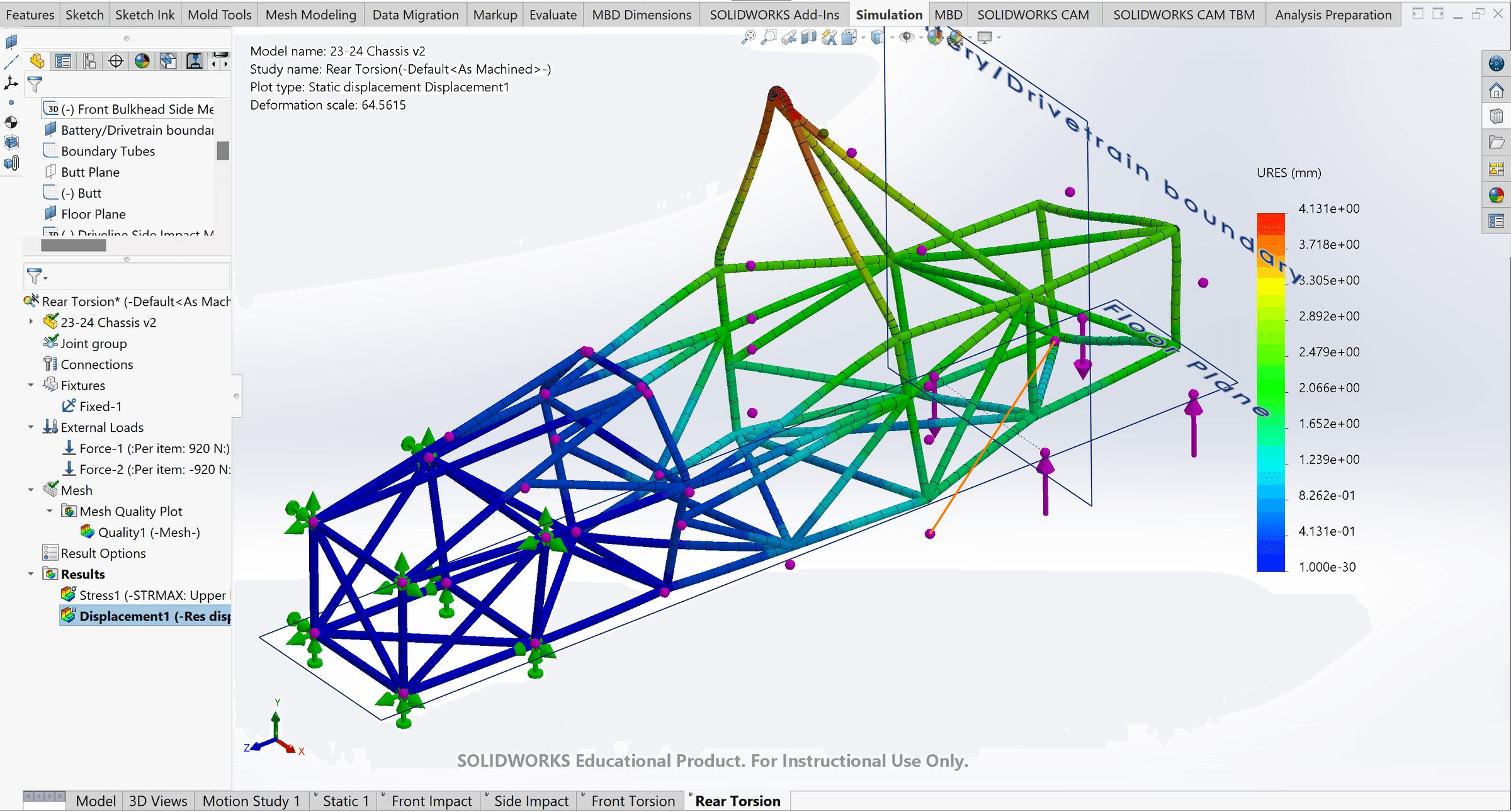Image resolution: width=1511 pixels, height=812 pixels.
Task: Switch to the Side Impact study tab
Action: pyautogui.click(x=531, y=801)
